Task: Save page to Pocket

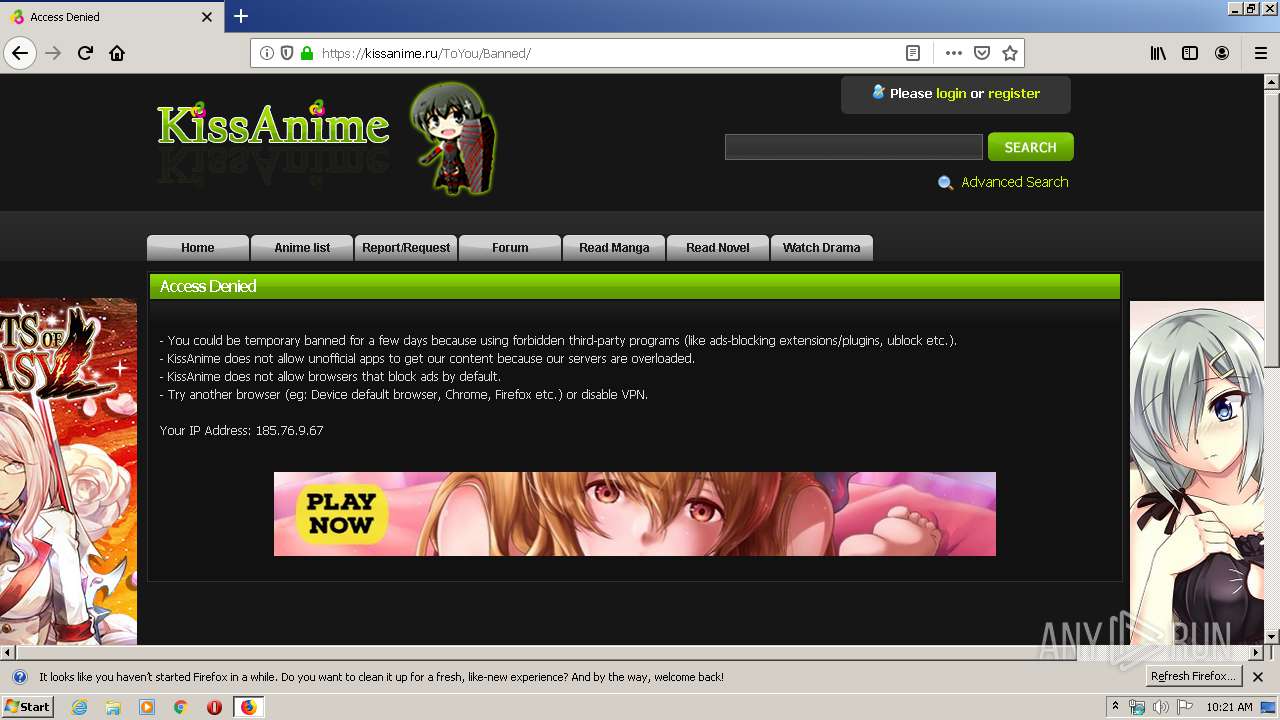Action: [982, 53]
